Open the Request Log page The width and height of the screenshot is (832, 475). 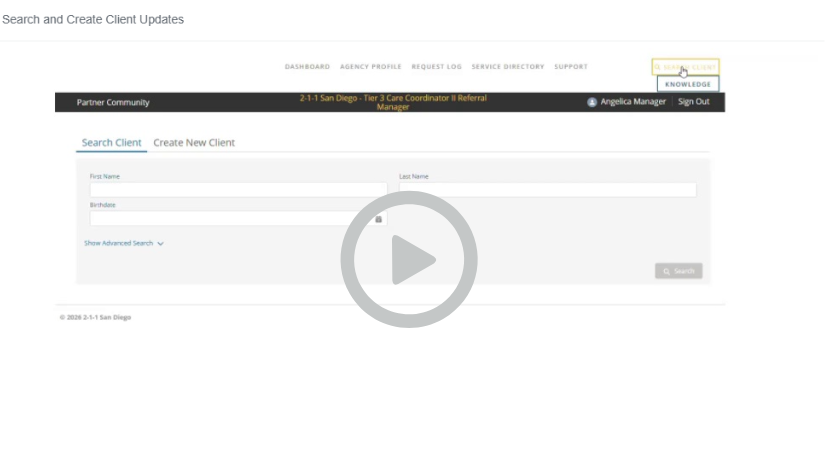pyautogui.click(x=436, y=67)
